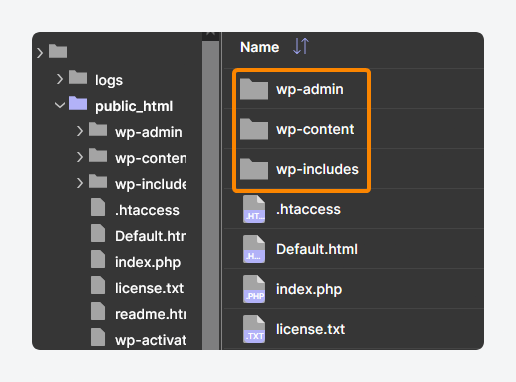Screen dimensions: 516x382
Task: Click .htaccess file icon in tree
Action: pos(98,207)
